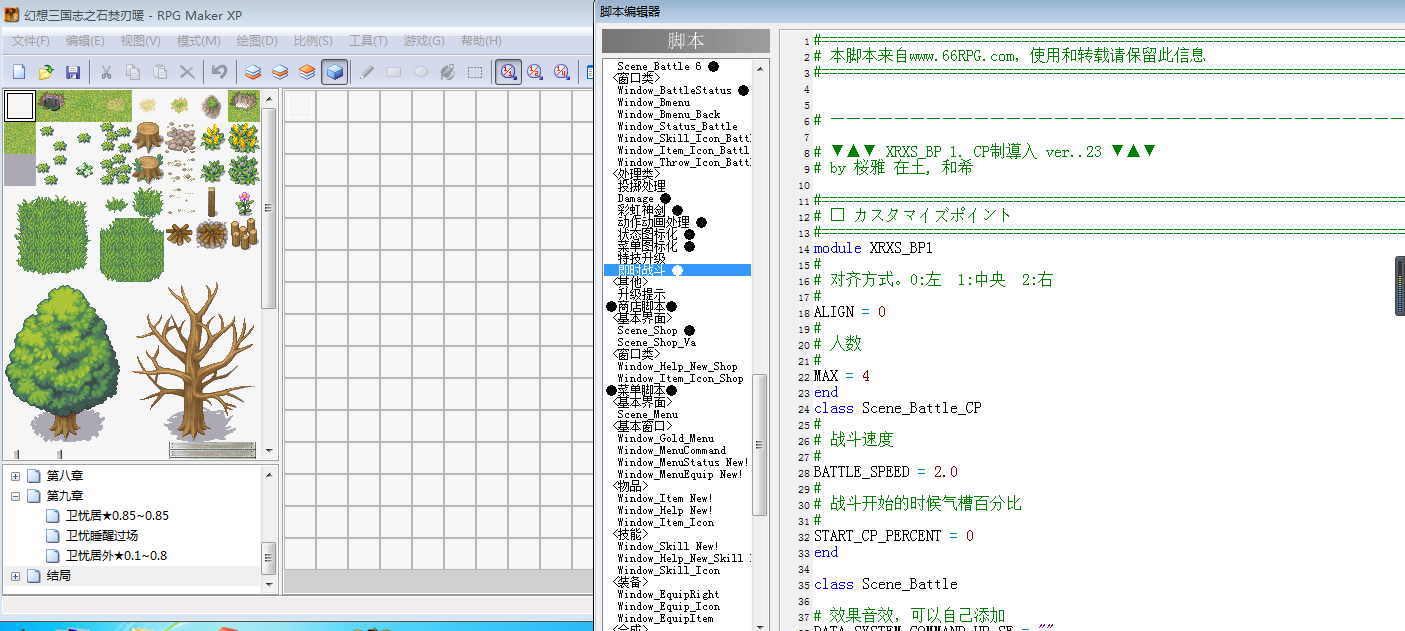Set map zoom to 1/4
This screenshot has width=1405, height=631.
pyautogui.click(x=562, y=72)
